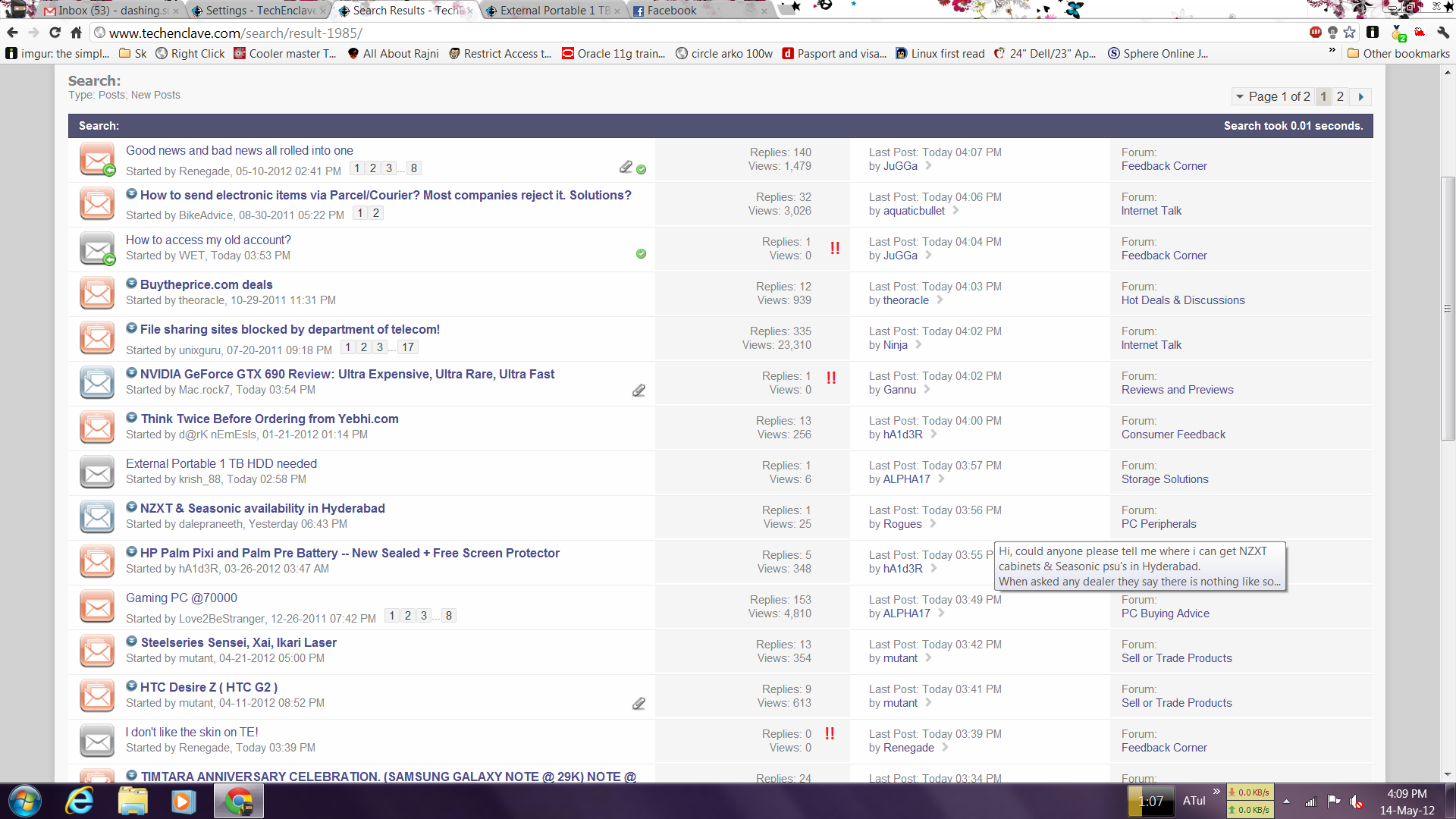Click the browser back arrow

point(12,33)
